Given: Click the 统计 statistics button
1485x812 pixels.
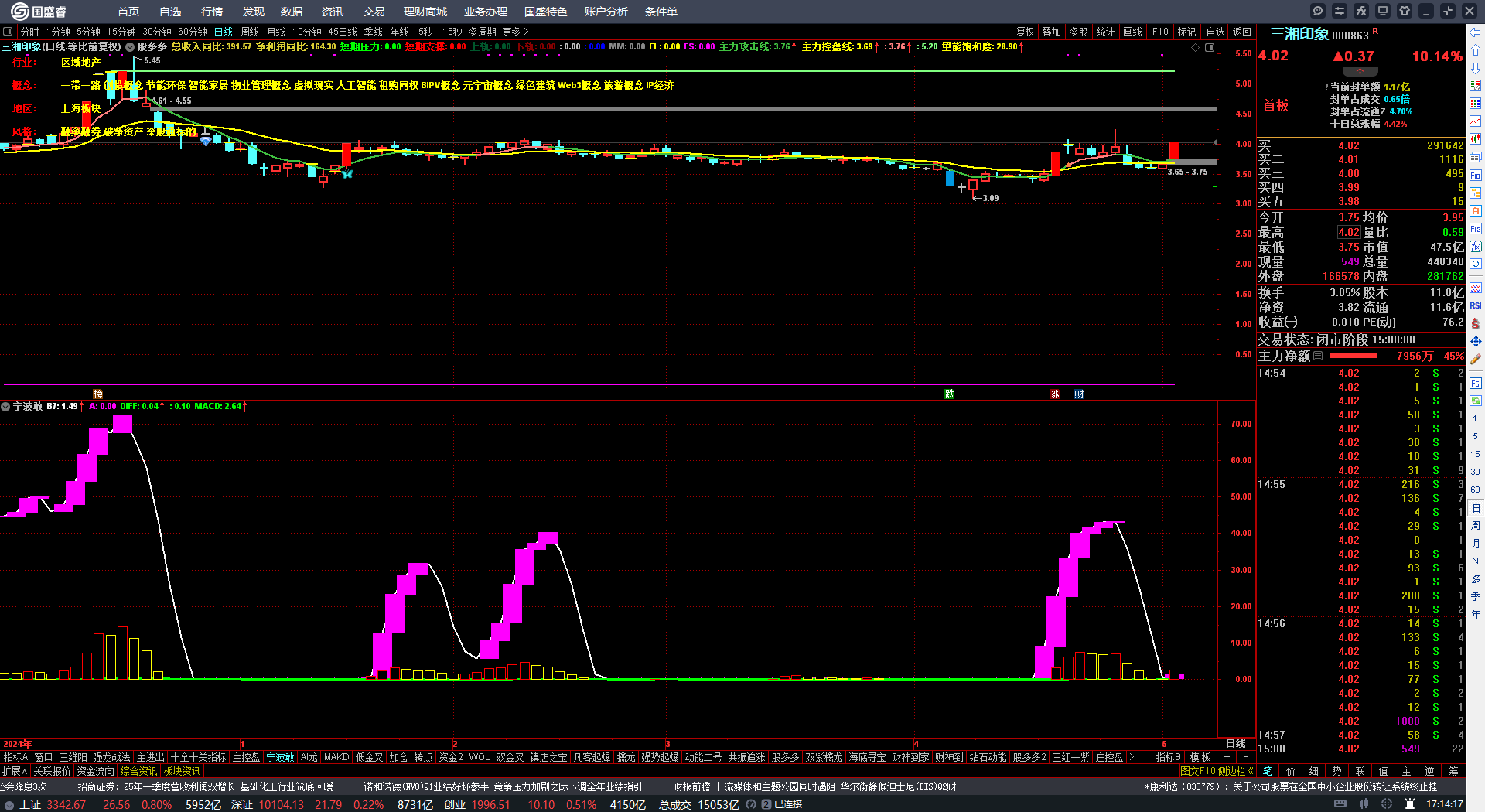Looking at the screenshot, I should (x=1105, y=32).
